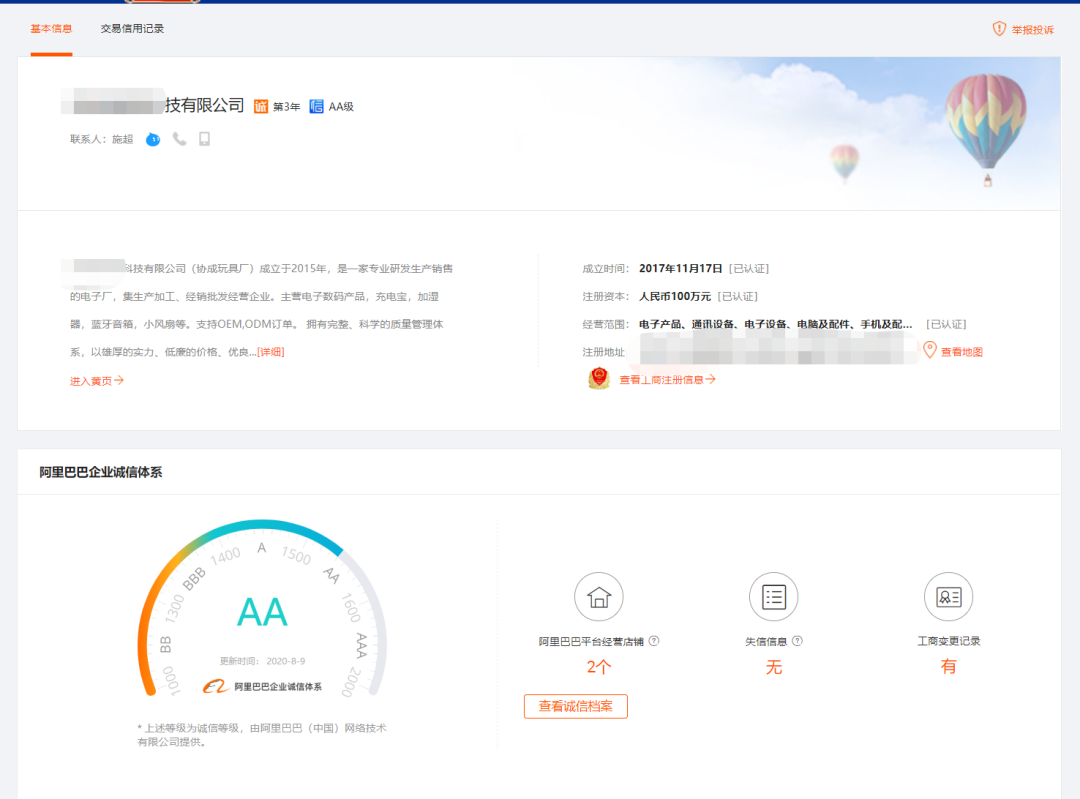Click the 阿里巴巴企业诚信体系 section heading
The height and width of the screenshot is (799, 1080).
coord(101,473)
